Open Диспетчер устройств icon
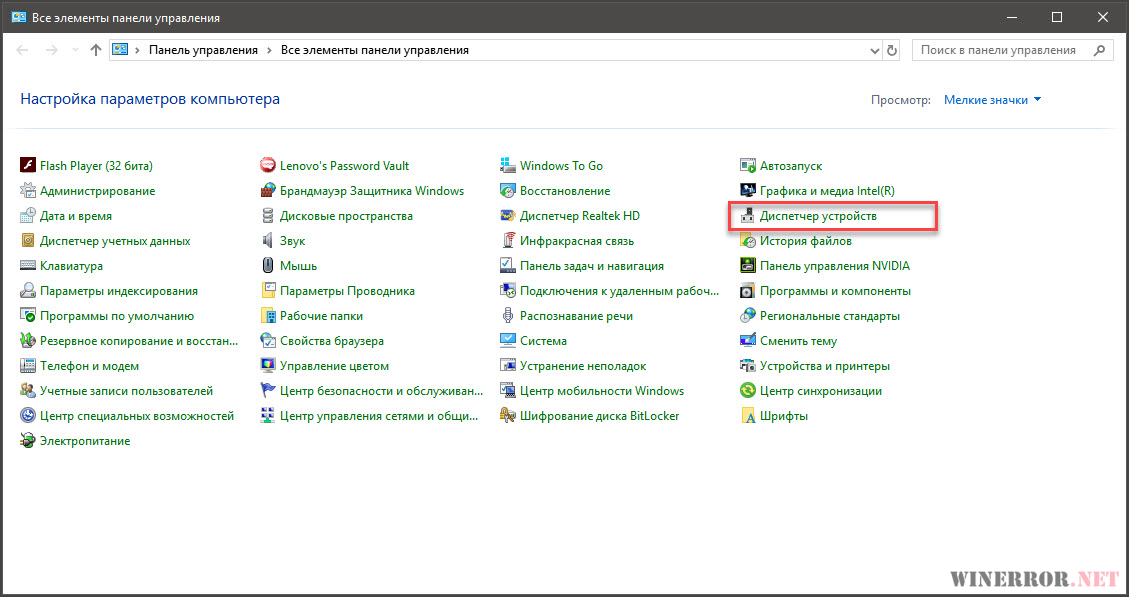The height and width of the screenshot is (597, 1129). (x=748, y=216)
